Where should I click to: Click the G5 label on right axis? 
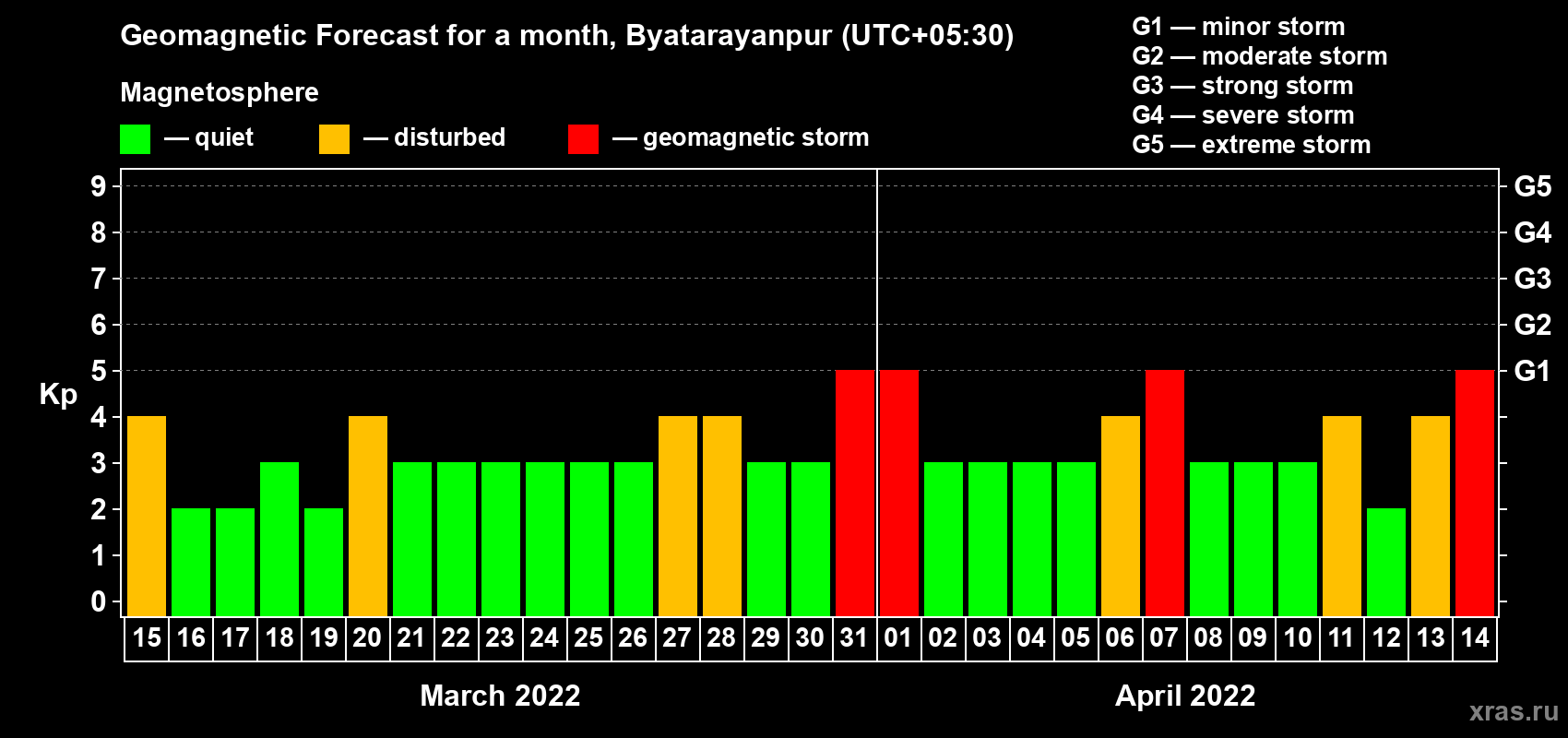(x=1532, y=186)
